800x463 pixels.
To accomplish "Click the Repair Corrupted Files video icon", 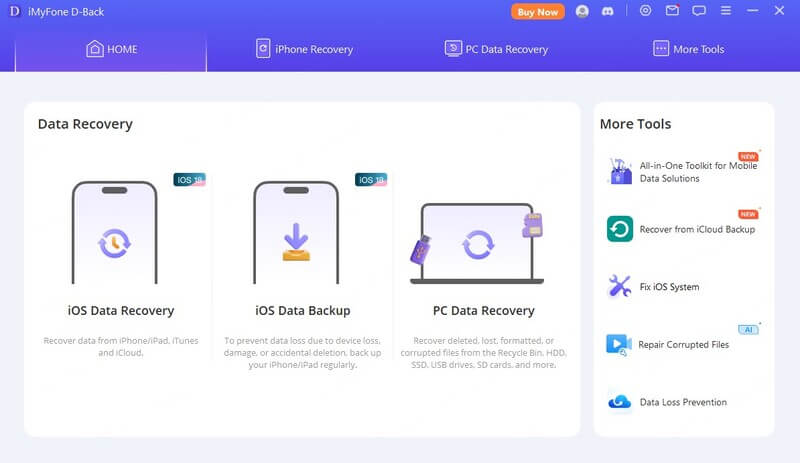I will pos(618,345).
